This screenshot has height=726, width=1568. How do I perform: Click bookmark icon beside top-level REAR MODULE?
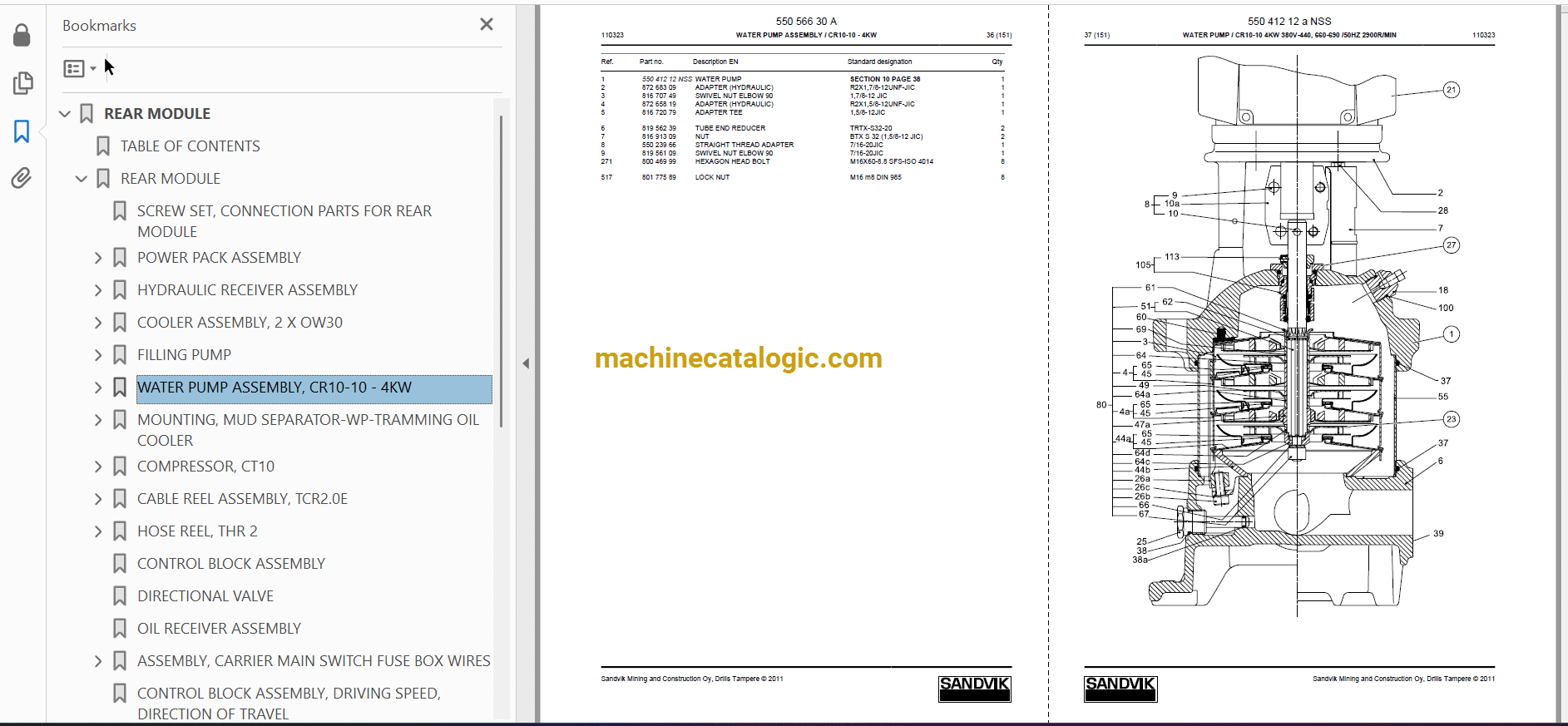(x=87, y=114)
